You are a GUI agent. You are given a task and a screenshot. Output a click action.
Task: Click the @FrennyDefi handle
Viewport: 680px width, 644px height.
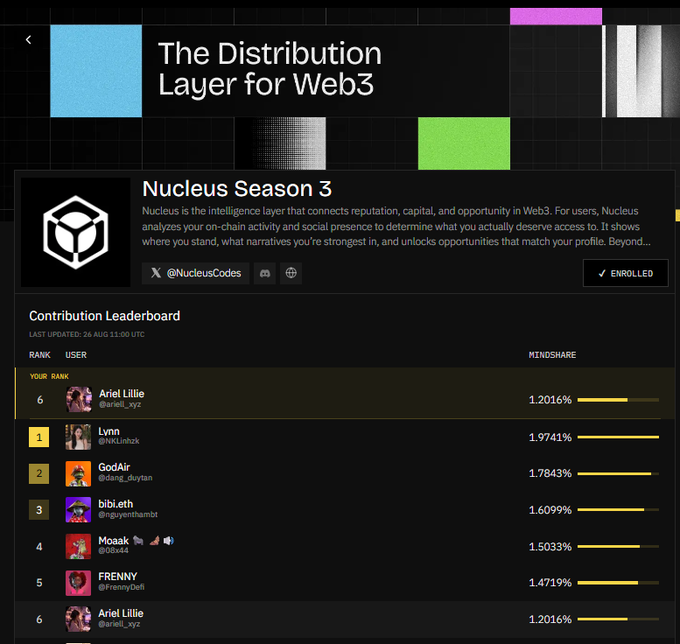pos(121,587)
